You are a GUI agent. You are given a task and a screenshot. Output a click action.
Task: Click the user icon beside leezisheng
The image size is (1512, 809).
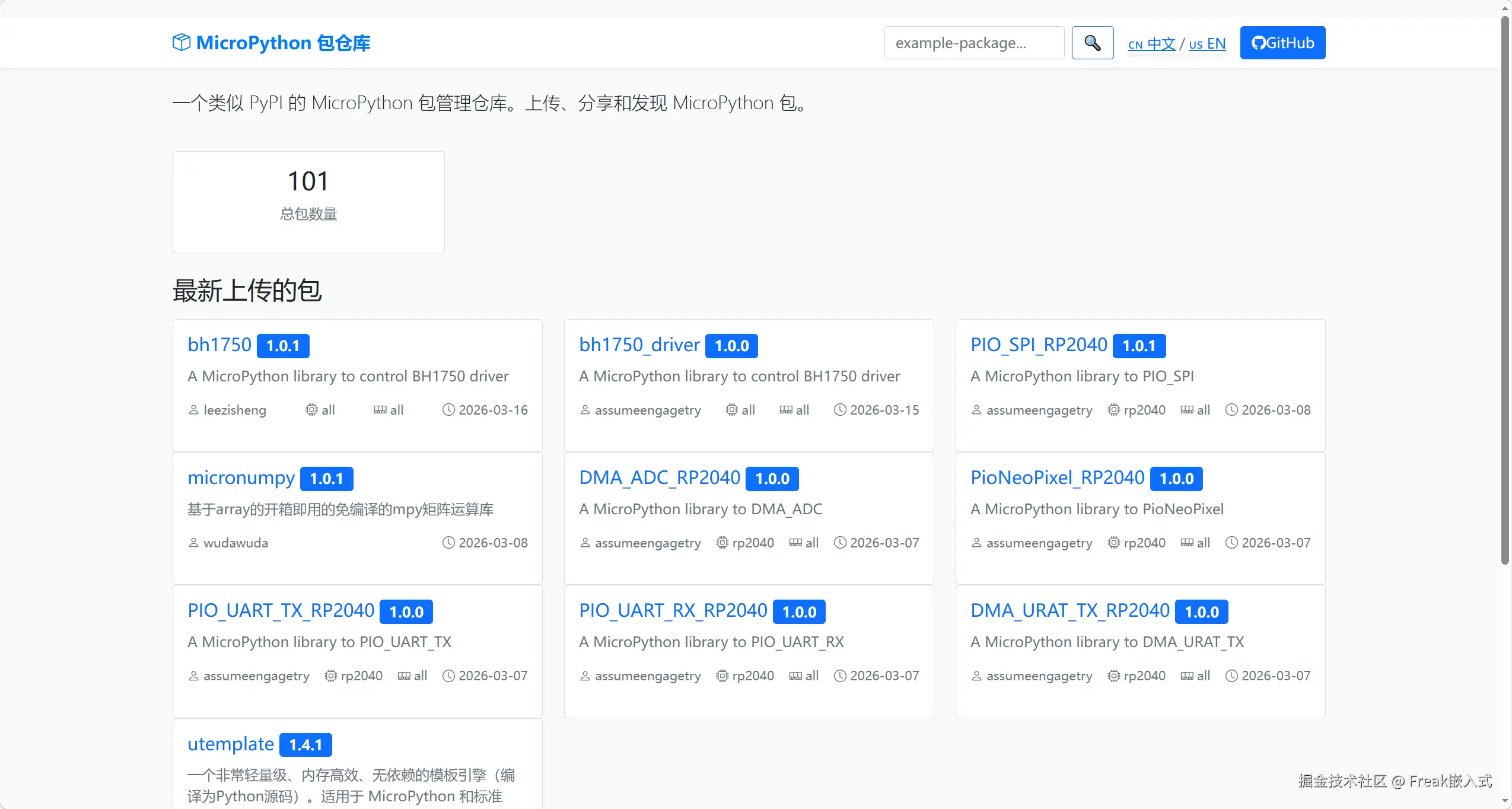[193, 410]
